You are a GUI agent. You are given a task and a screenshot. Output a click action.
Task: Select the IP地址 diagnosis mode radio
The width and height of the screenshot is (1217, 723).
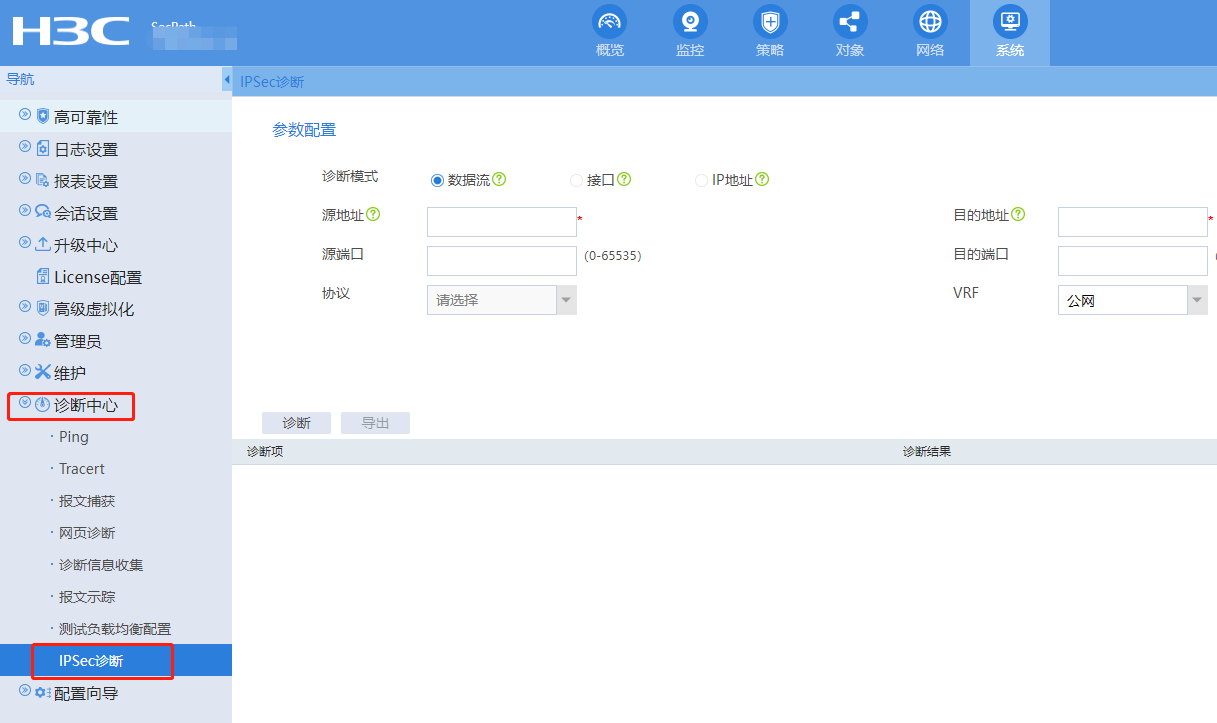click(x=701, y=181)
